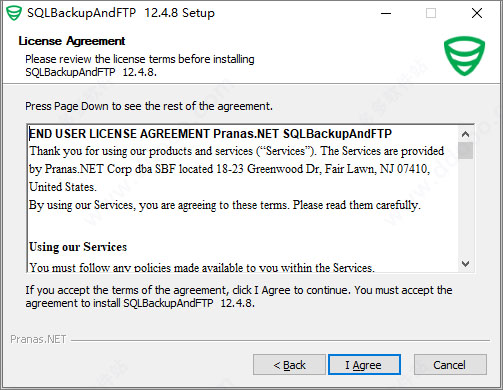Click the SQLBackupAndFTP title bar icon
The width and height of the screenshot is (503, 390).
coord(14,13)
